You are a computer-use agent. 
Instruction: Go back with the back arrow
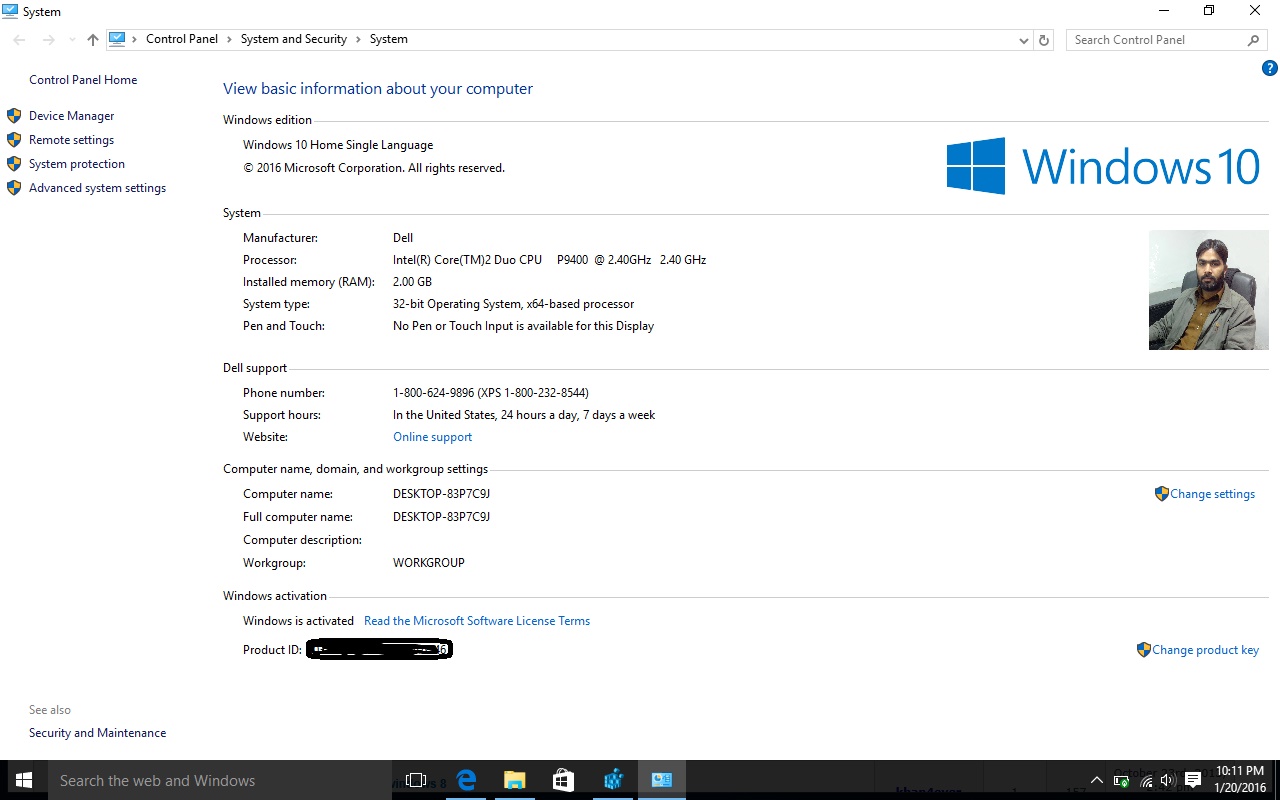coord(20,40)
